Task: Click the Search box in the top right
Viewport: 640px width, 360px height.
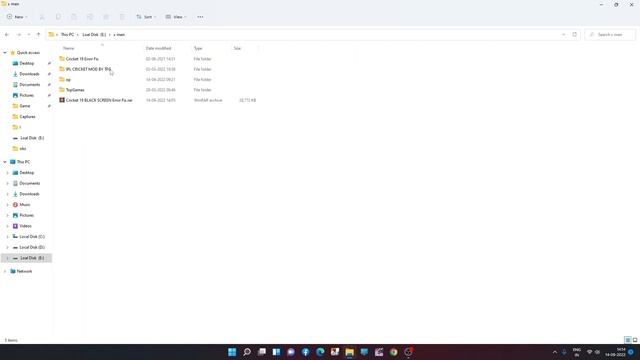Action: click(610, 35)
